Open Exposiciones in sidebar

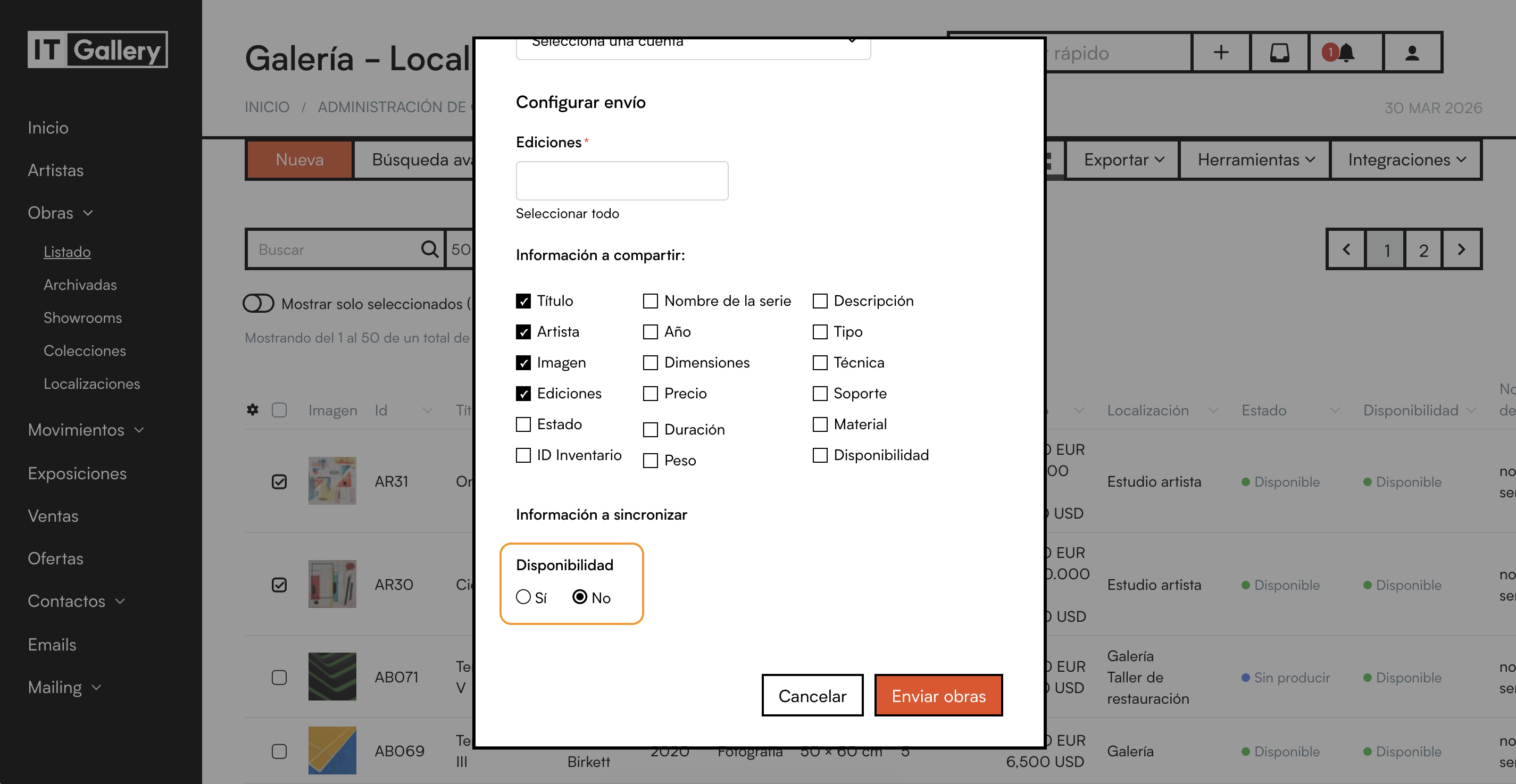77,473
